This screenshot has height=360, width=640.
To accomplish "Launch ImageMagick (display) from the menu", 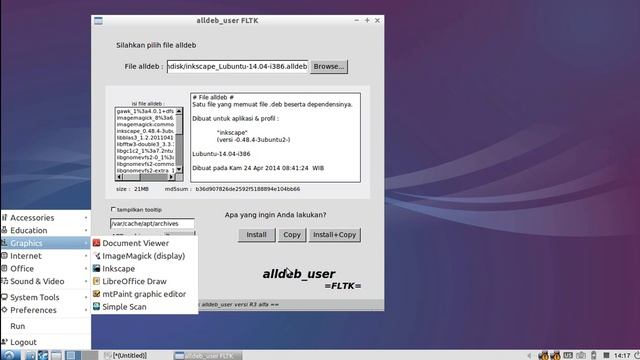I will (144, 256).
